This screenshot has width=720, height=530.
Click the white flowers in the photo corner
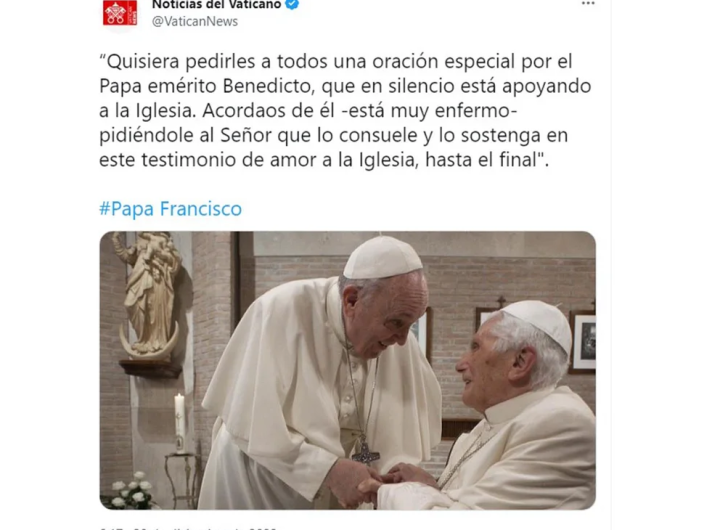pyautogui.click(x=129, y=492)
